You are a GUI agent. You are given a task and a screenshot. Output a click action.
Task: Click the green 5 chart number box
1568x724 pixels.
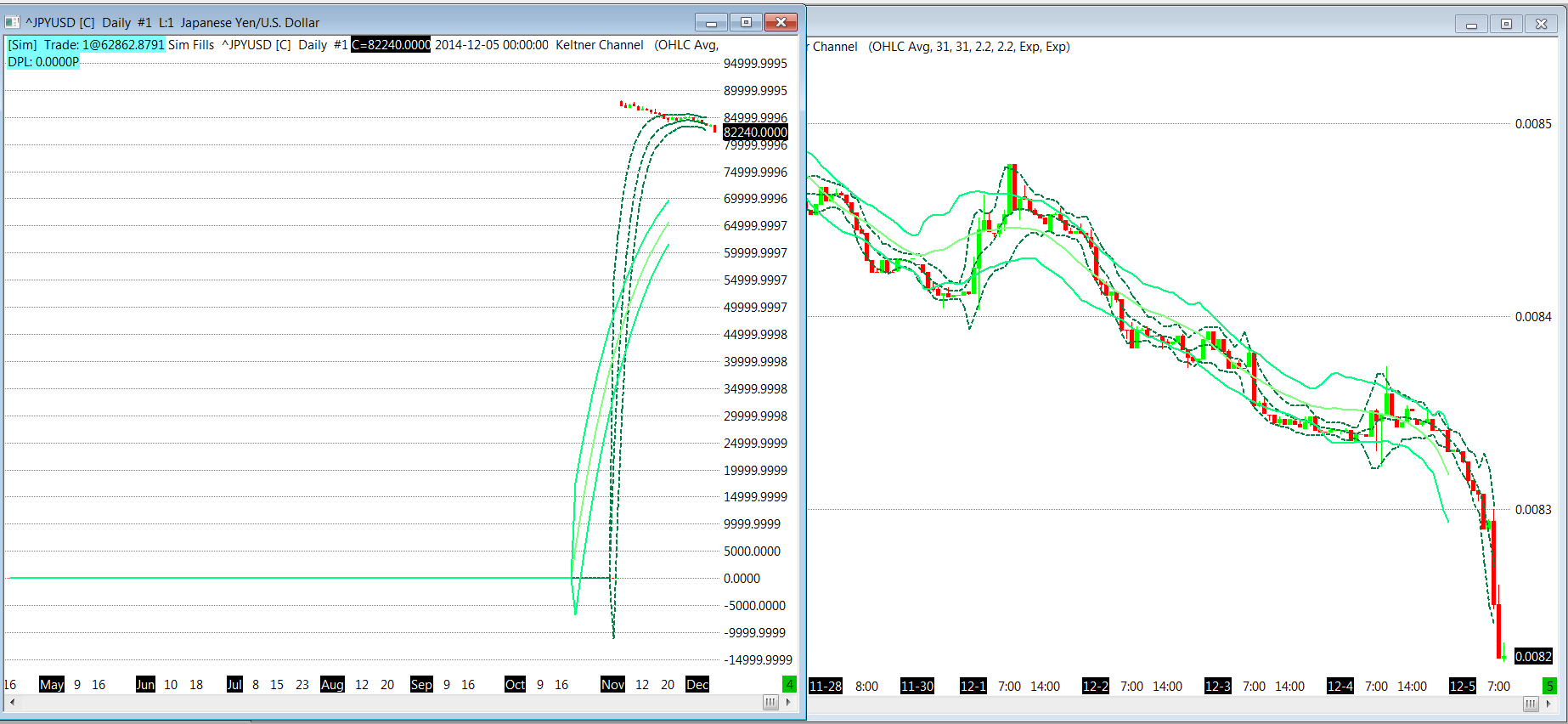pos(1549,686)
